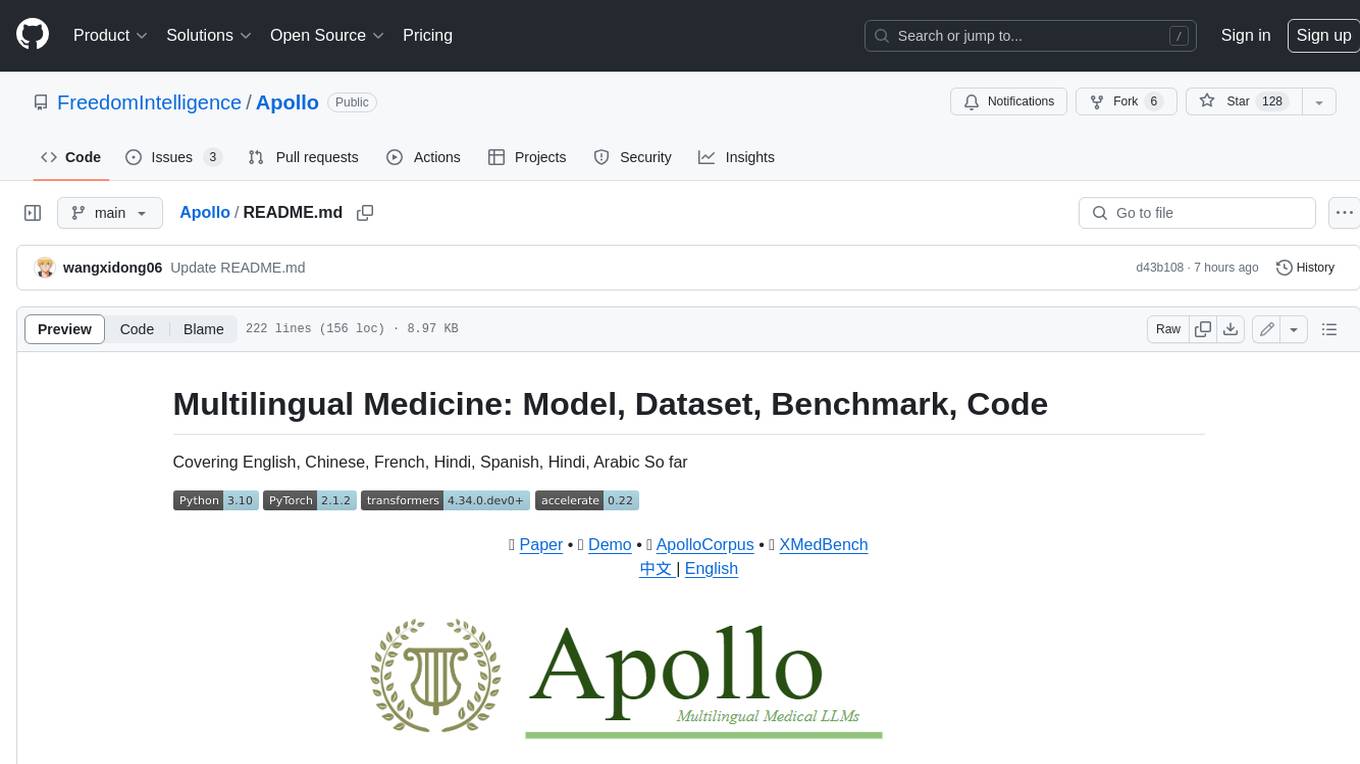
Task: Switch to the Code tab
Action: tap(70, 157)
